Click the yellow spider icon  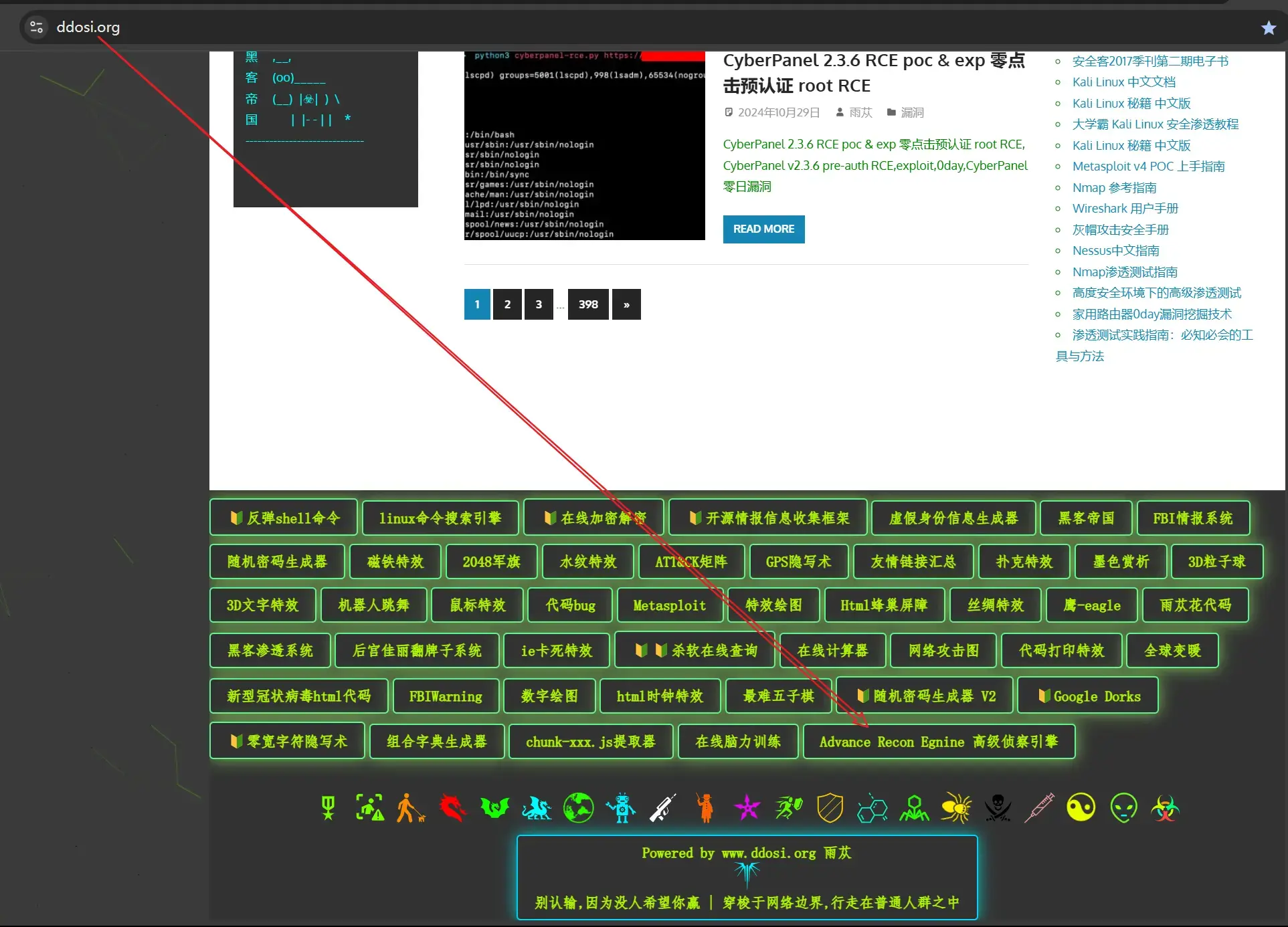click(x=956, y=808)
